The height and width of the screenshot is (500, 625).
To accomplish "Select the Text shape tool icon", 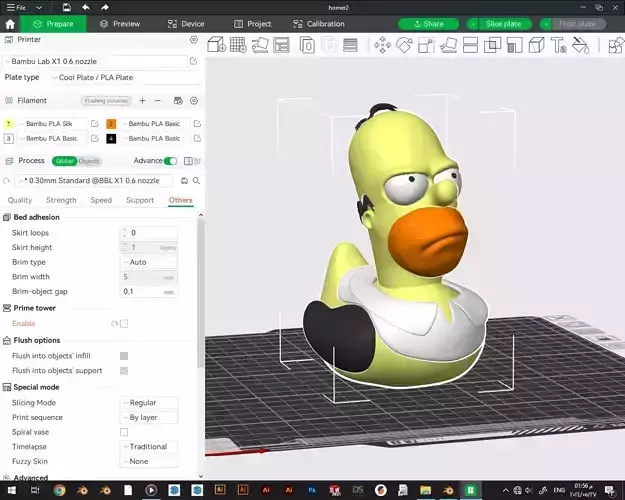I will (558, 45).
